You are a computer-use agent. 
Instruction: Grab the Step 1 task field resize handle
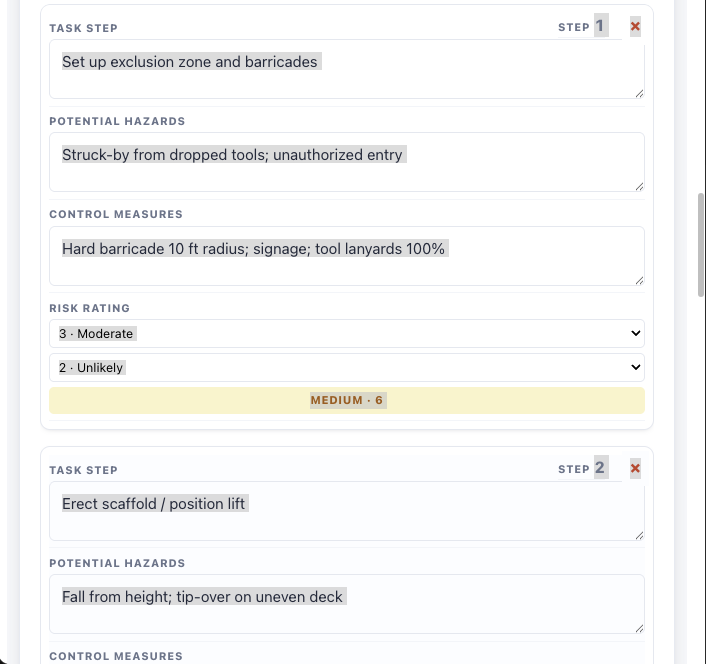639,94
